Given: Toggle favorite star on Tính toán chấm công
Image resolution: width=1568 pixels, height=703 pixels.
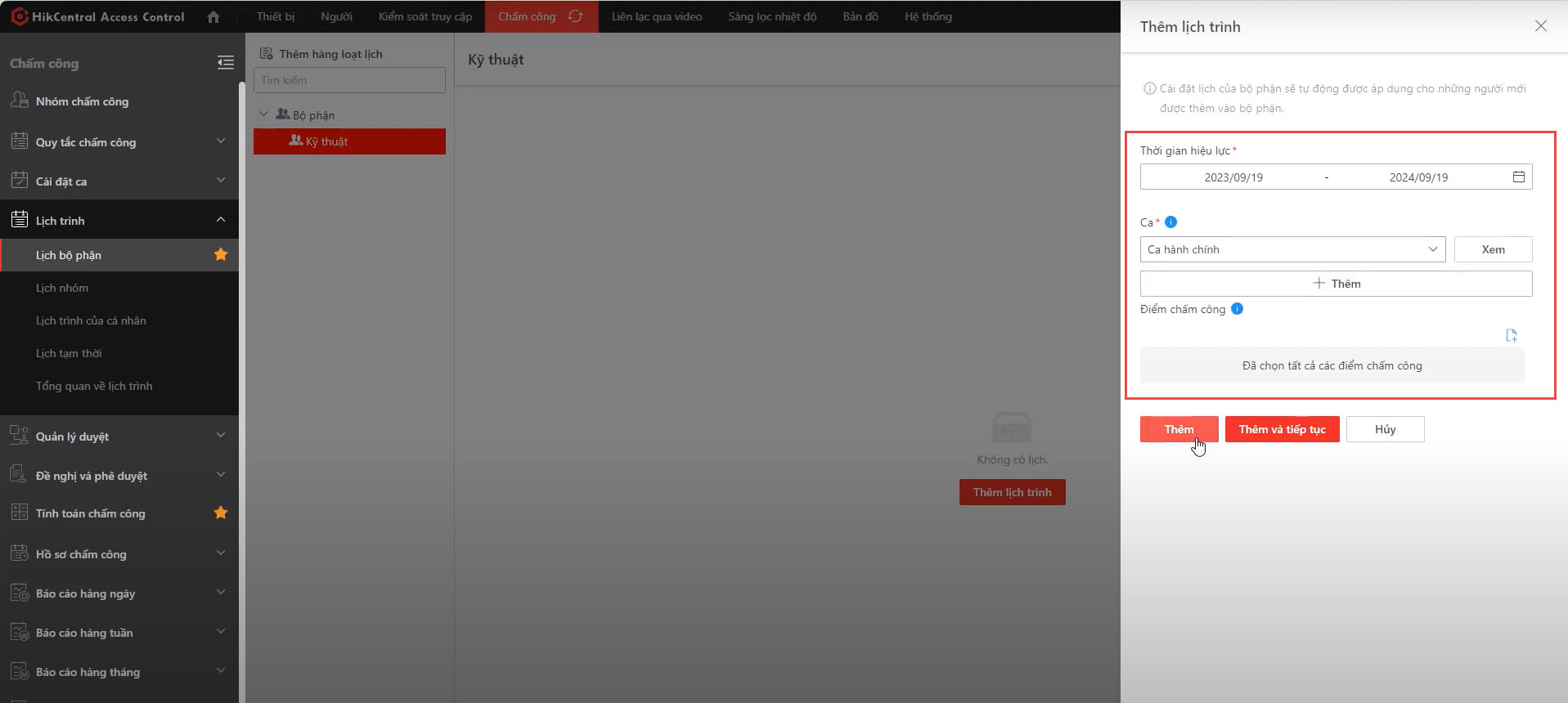Looking at the screenshot, I should [x=221, y=513].
